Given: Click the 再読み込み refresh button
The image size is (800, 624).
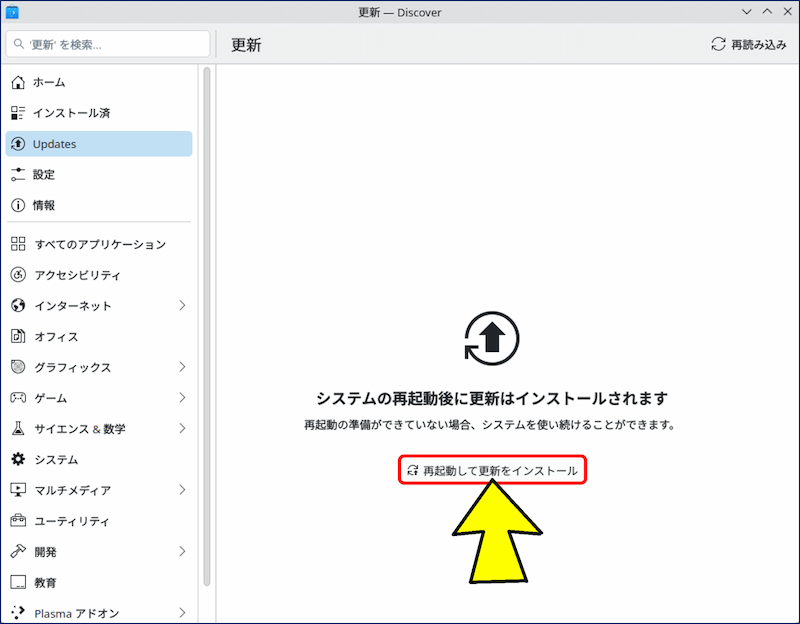Looking at the screenshot, I should (749, 45).
